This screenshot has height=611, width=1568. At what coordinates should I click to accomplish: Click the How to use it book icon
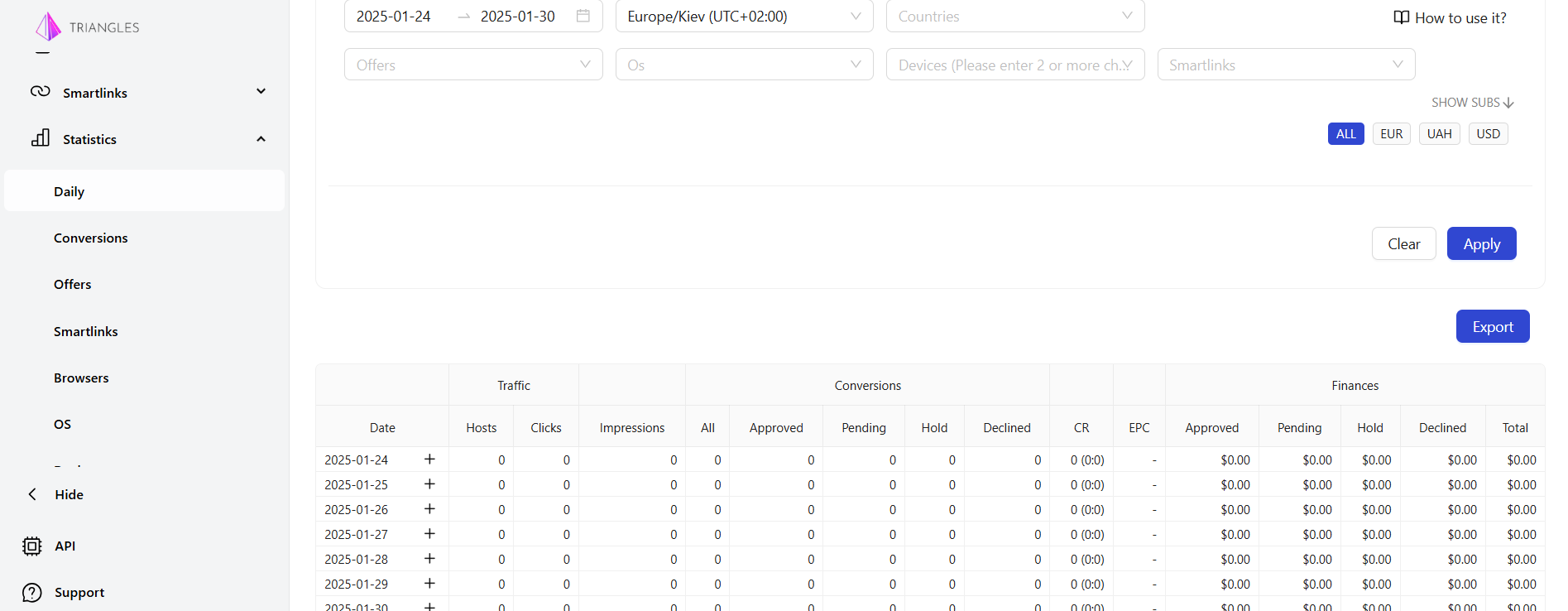pyautogui.click(x=1401, y=17)
